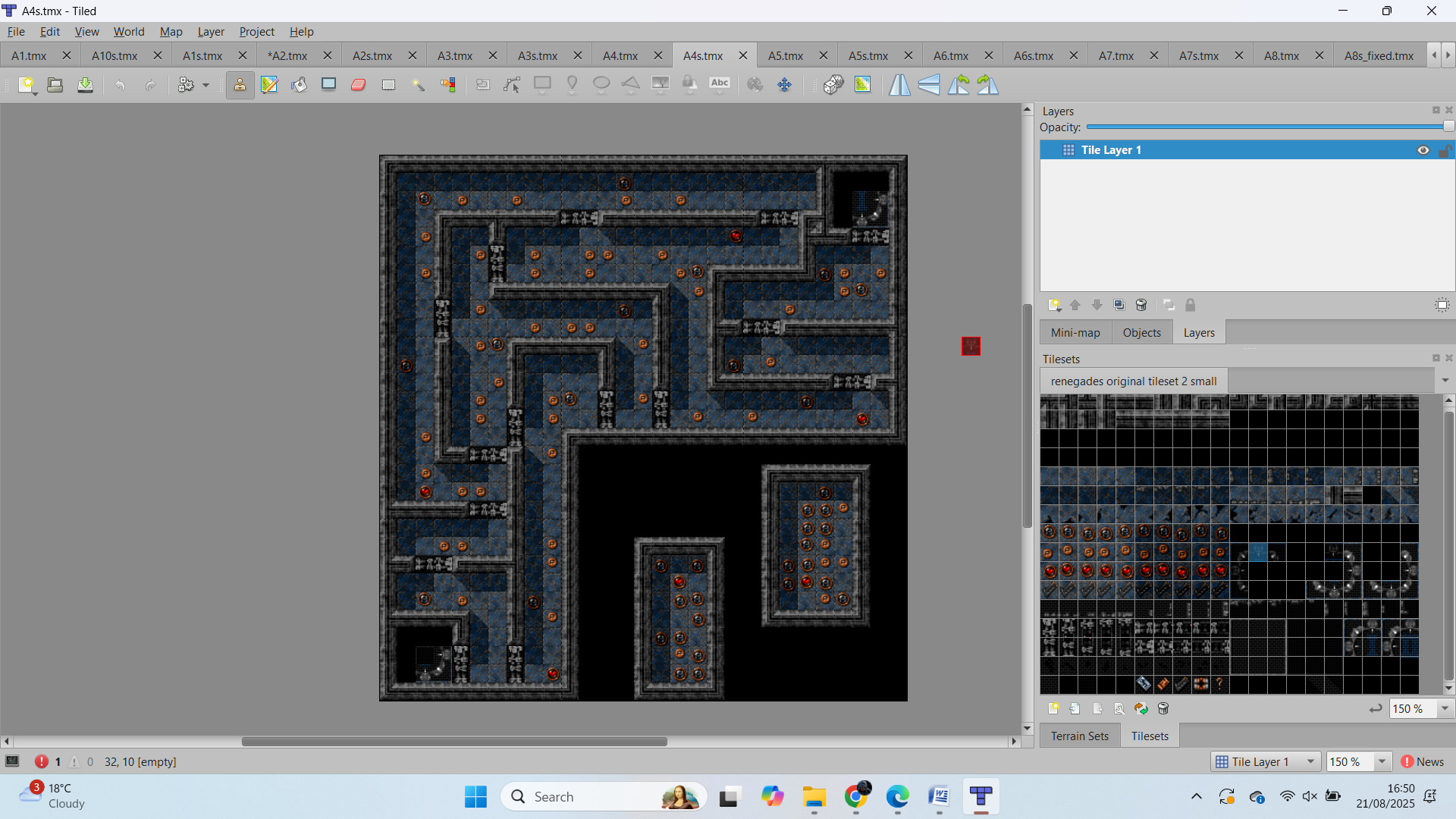This screenshot has width=1456, height=819.
Task: Open the tileset zoom 150% dropdown
Action: pos(1445,708)
